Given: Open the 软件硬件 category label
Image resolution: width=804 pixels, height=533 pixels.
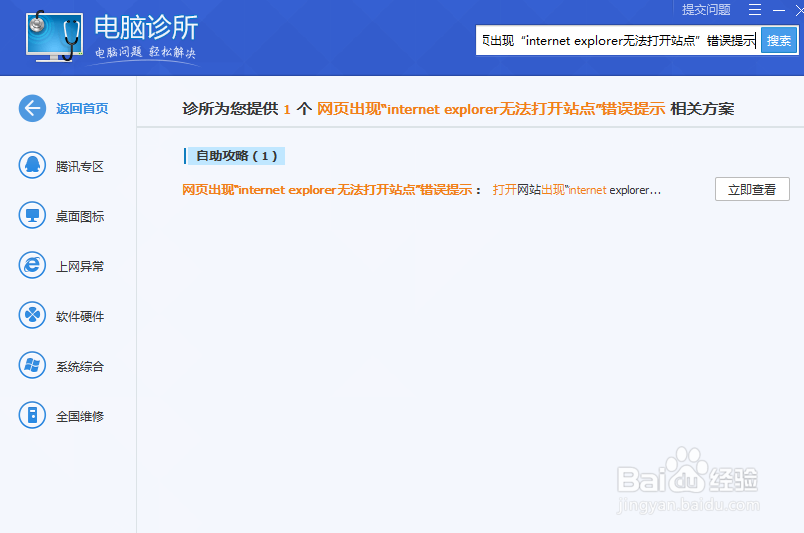Looking at the screenshot, I should (80, 317).
